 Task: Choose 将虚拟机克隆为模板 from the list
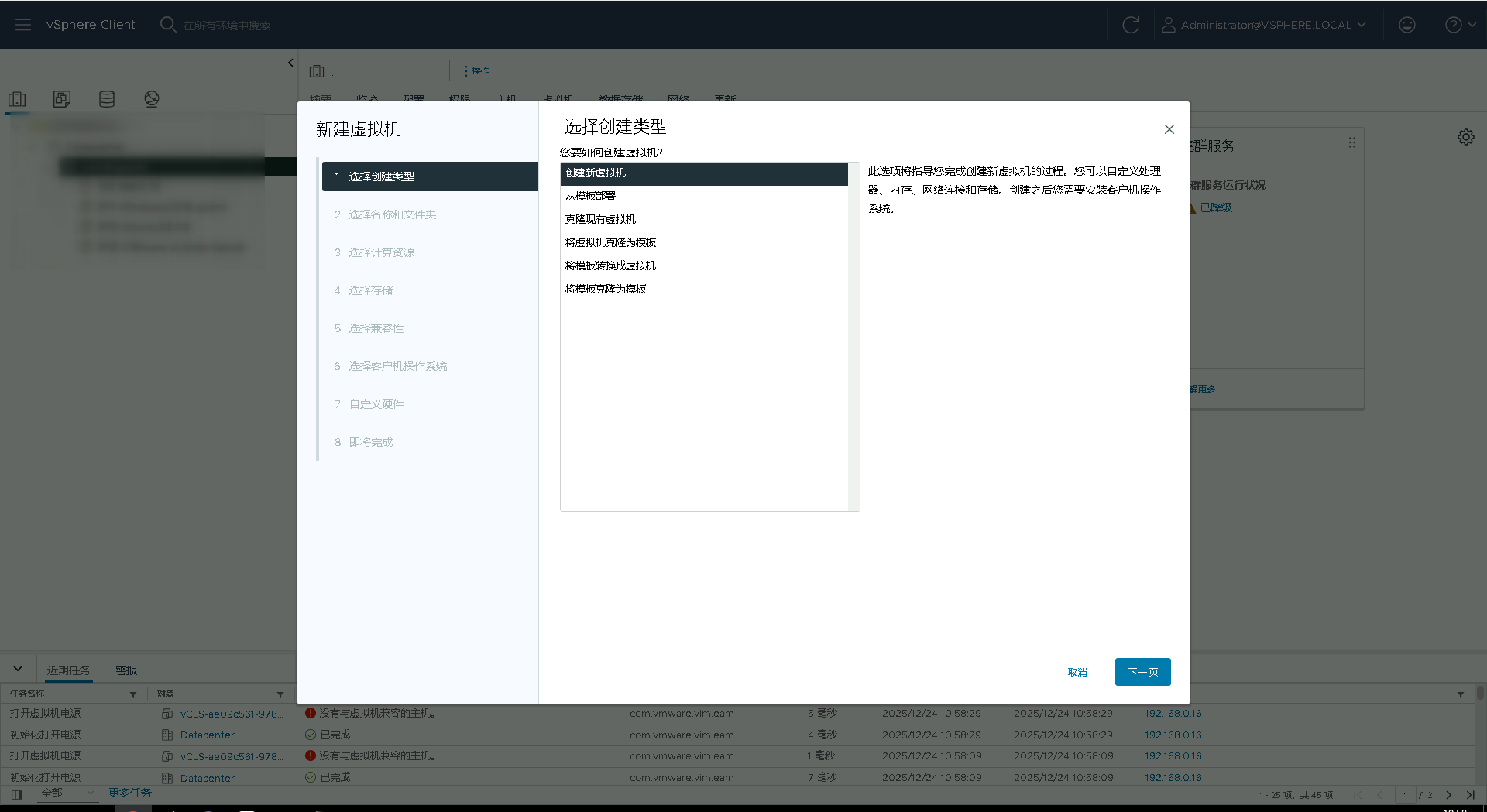click(x=610, y=243)
